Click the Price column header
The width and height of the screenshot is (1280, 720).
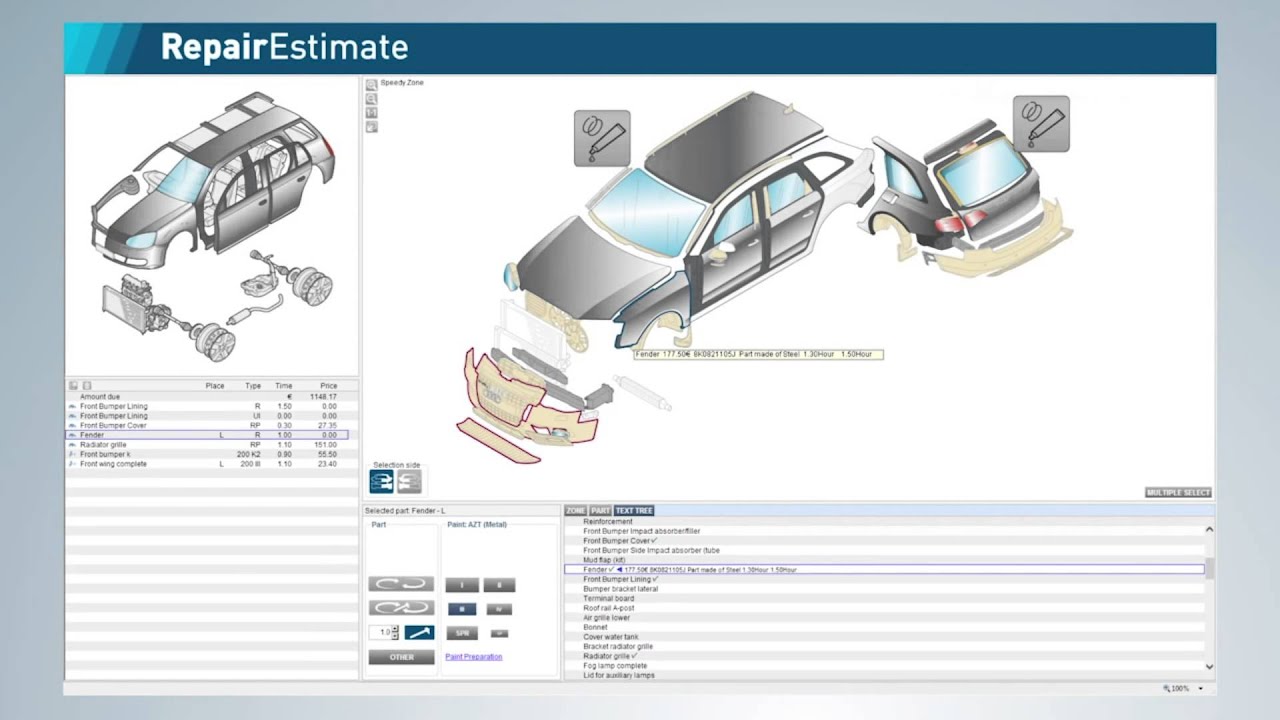coord(328,385)
